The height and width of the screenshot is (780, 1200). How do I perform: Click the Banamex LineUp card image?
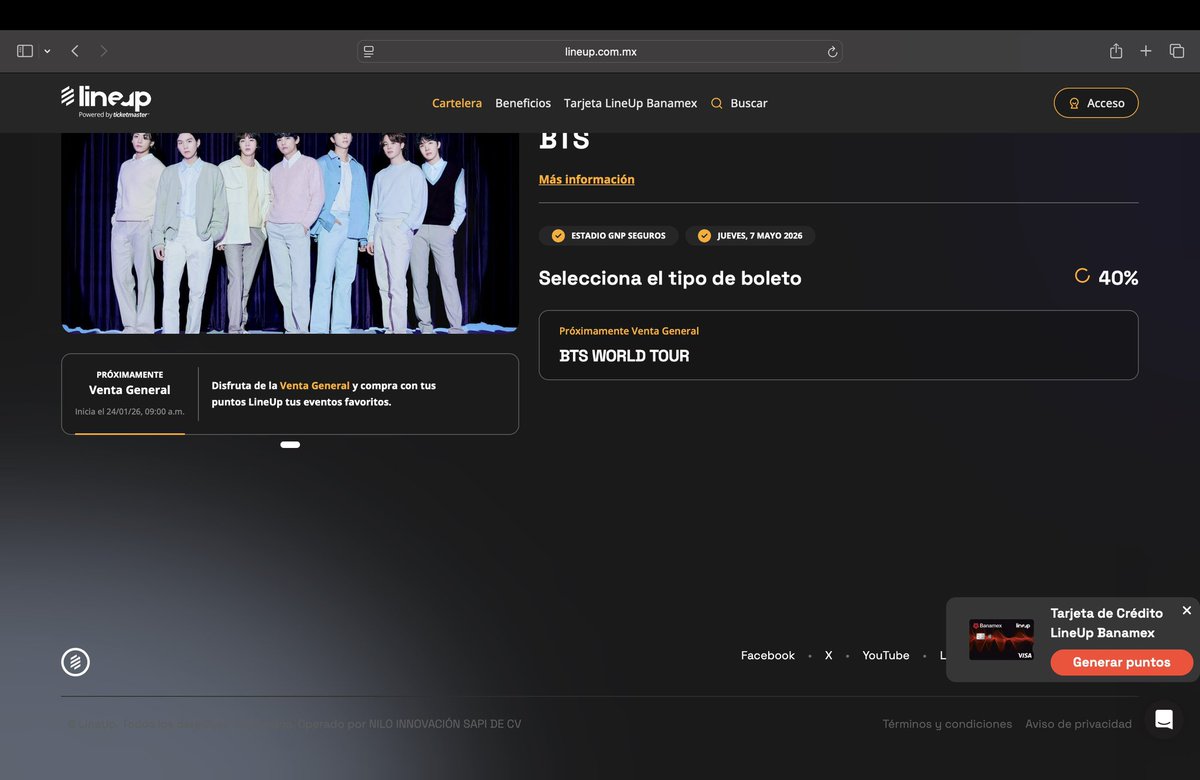[x=1001, y=640]
